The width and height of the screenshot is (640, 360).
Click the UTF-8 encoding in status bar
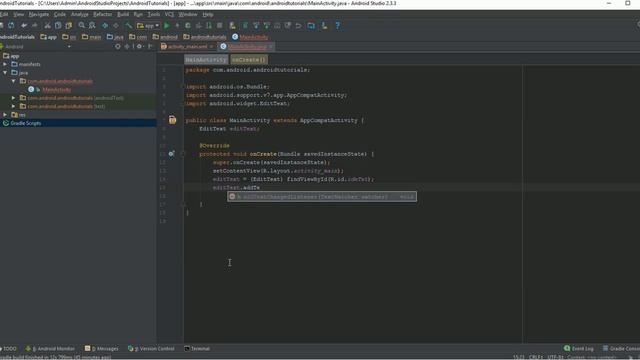[x=556, y=357]
